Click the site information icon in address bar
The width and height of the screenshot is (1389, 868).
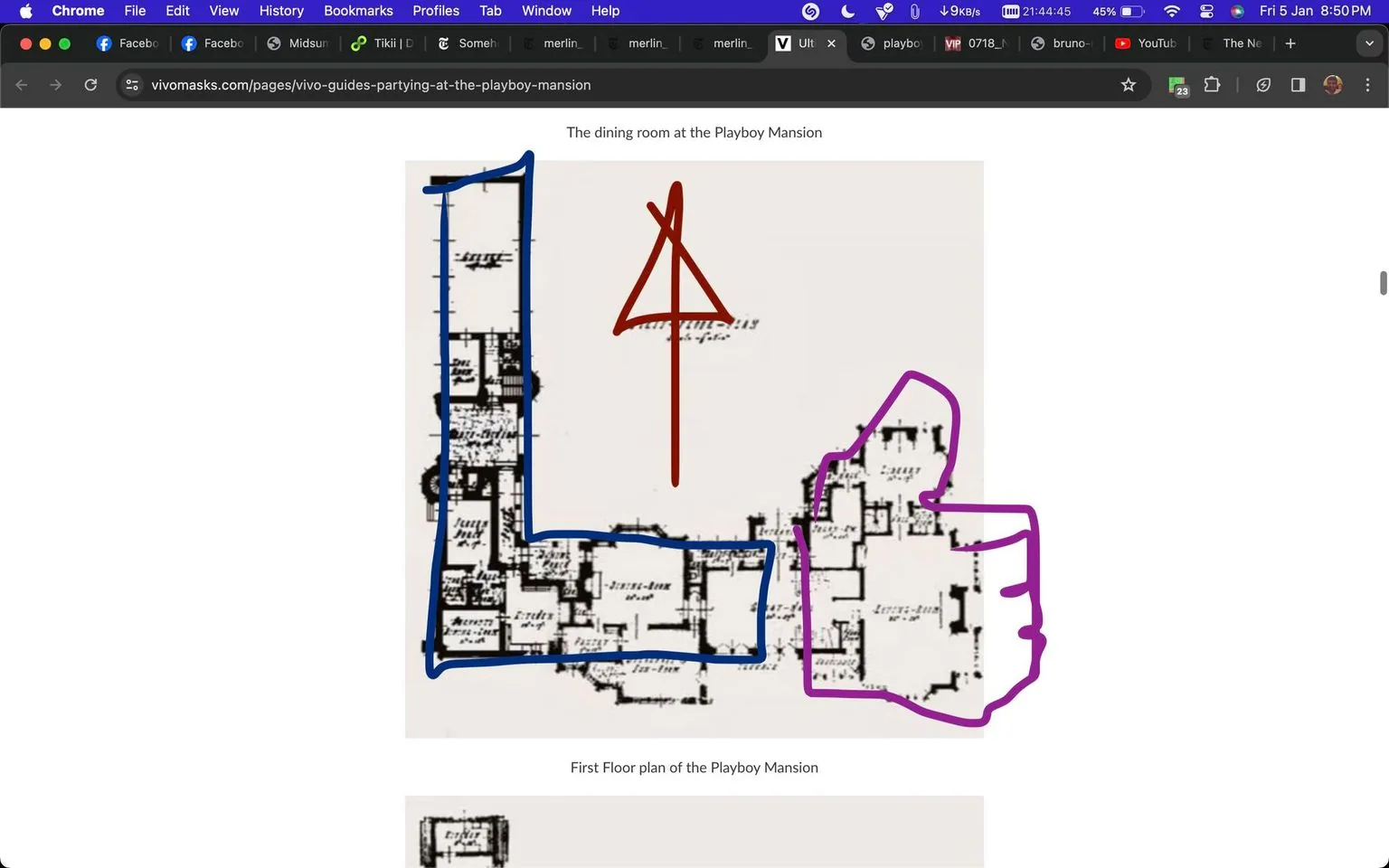click(132, 84)
